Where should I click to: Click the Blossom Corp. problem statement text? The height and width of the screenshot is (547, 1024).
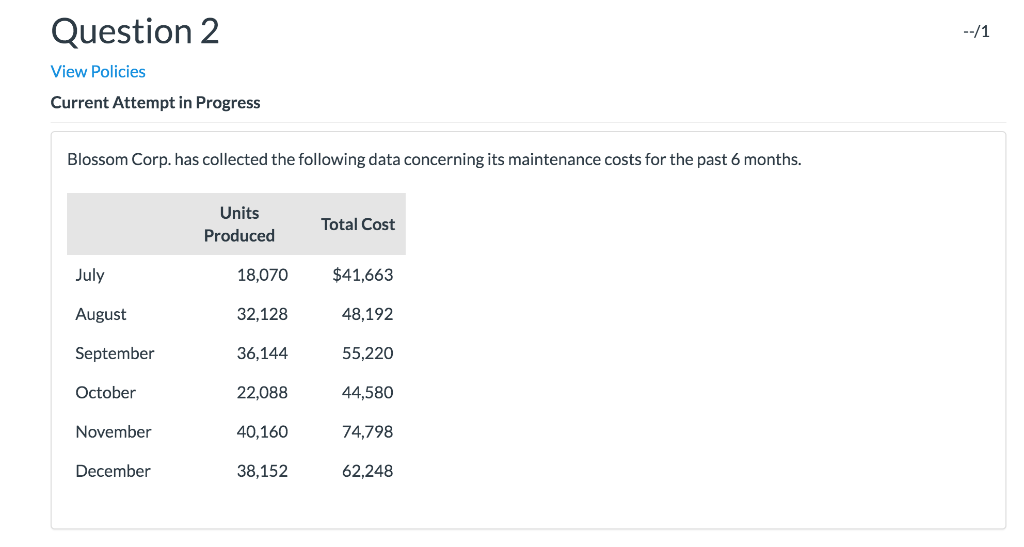point(433,160)
